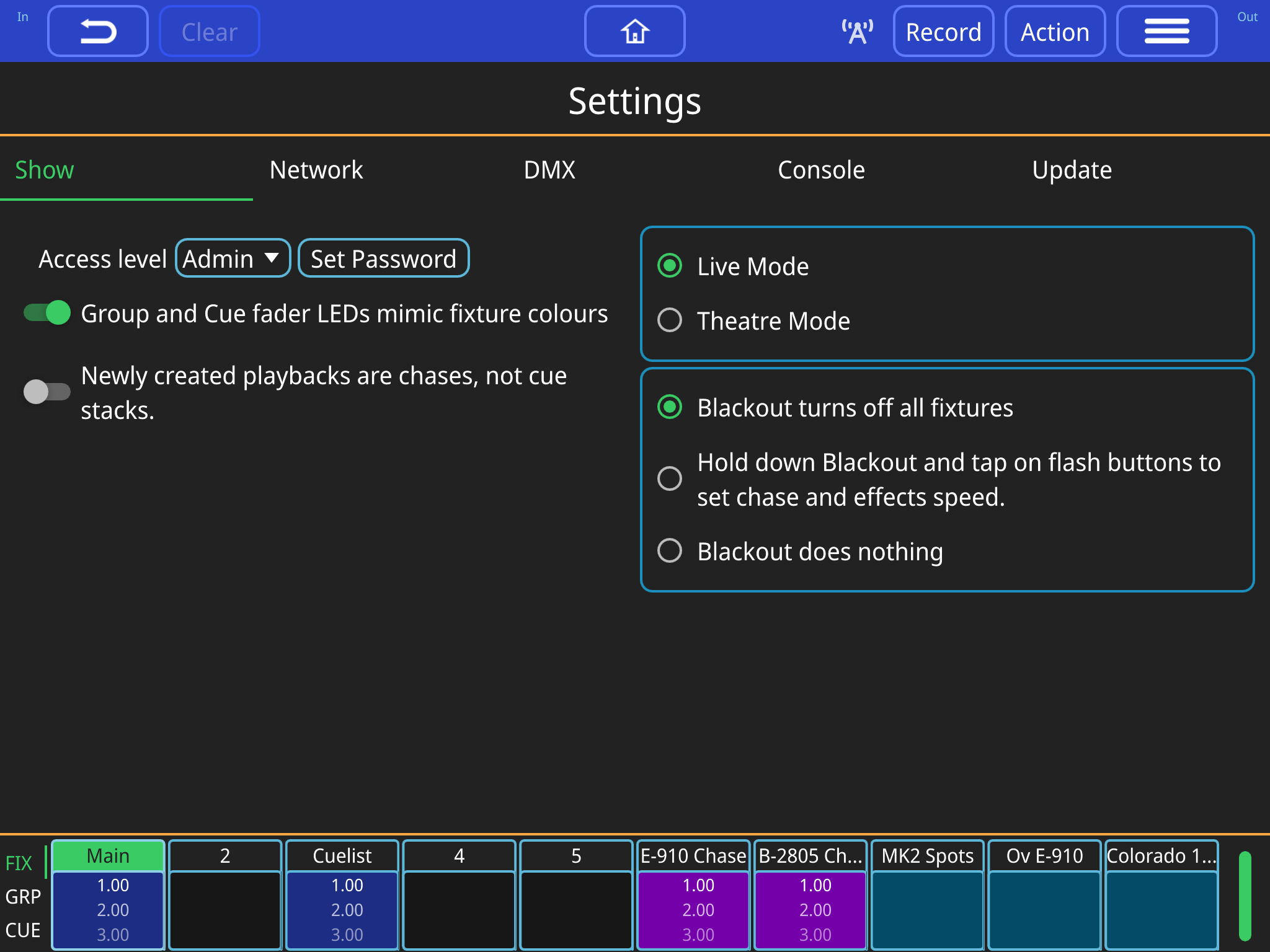Select Blackout does nothing option

pyautogui.click(x=669, y=550)
